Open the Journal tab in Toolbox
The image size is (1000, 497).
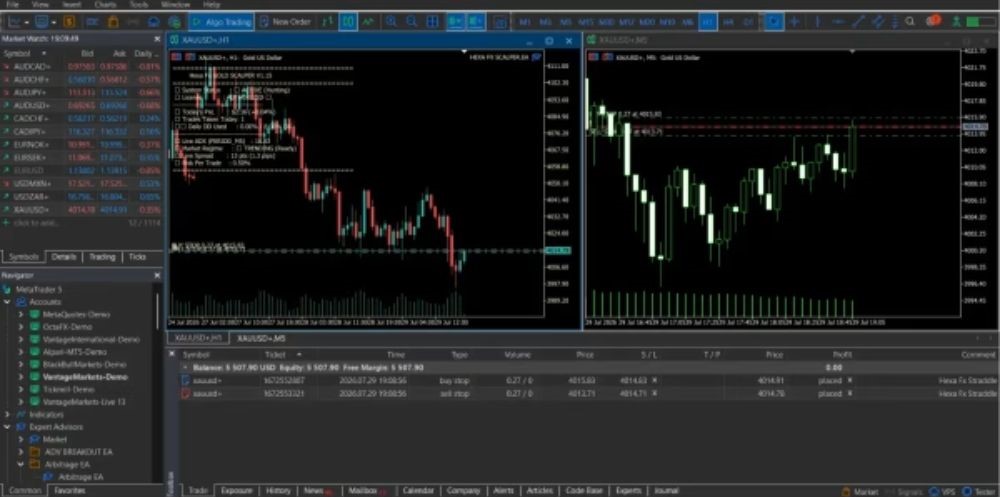[x=666, y=491]
